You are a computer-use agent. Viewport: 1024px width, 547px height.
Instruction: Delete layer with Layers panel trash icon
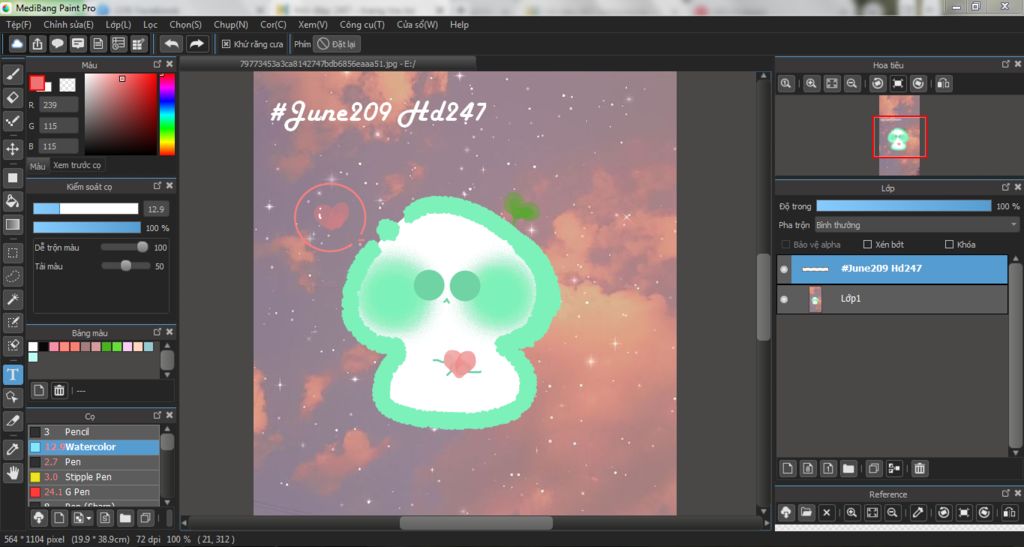[920, 468]
